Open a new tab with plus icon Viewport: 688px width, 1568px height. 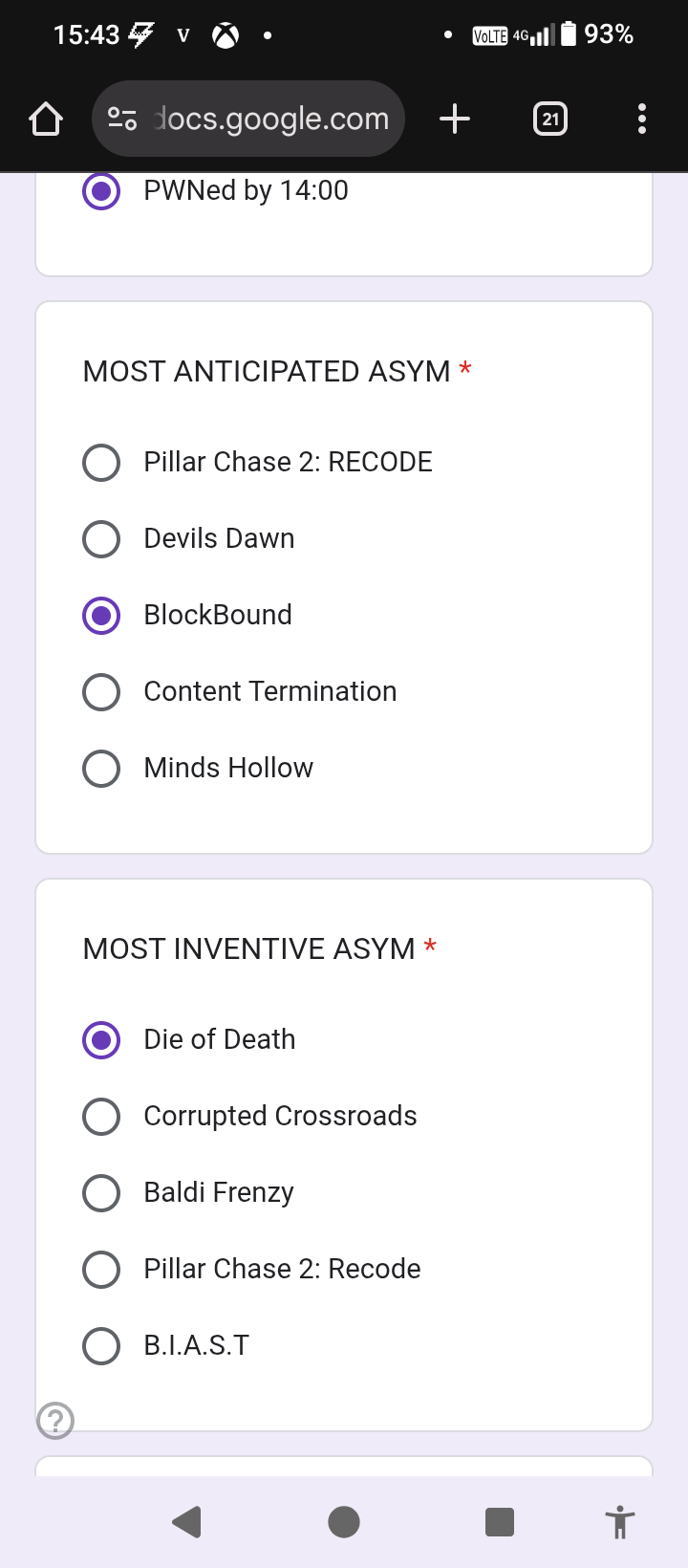point(455,120)
